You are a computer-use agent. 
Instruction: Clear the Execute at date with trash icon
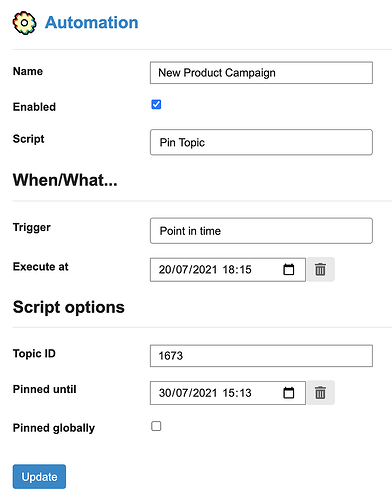click(x=321, y=269)
